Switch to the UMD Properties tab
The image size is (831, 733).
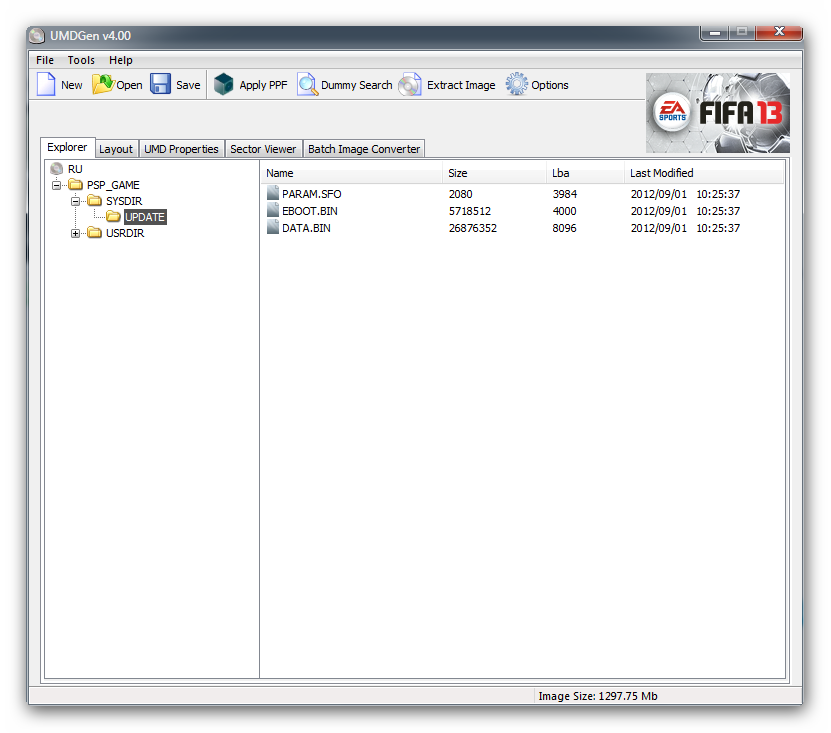[181, 149]
